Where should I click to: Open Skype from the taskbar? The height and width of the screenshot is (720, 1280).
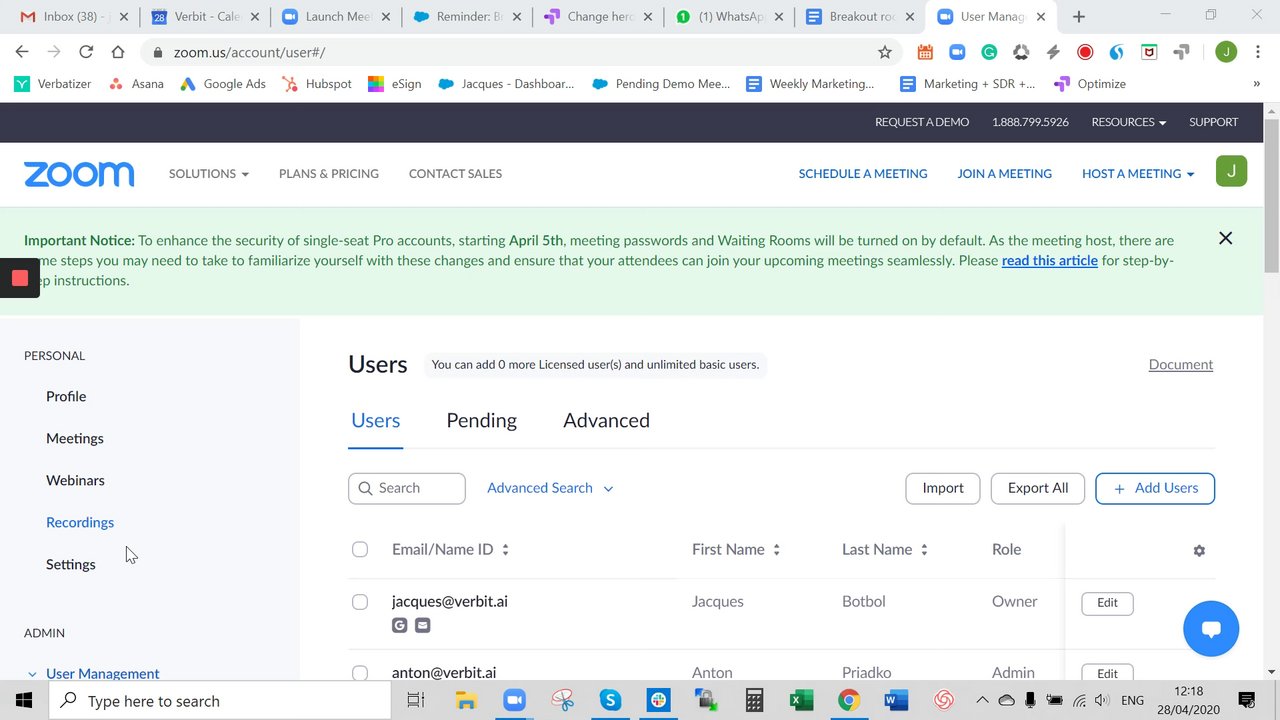pos(610,701)
